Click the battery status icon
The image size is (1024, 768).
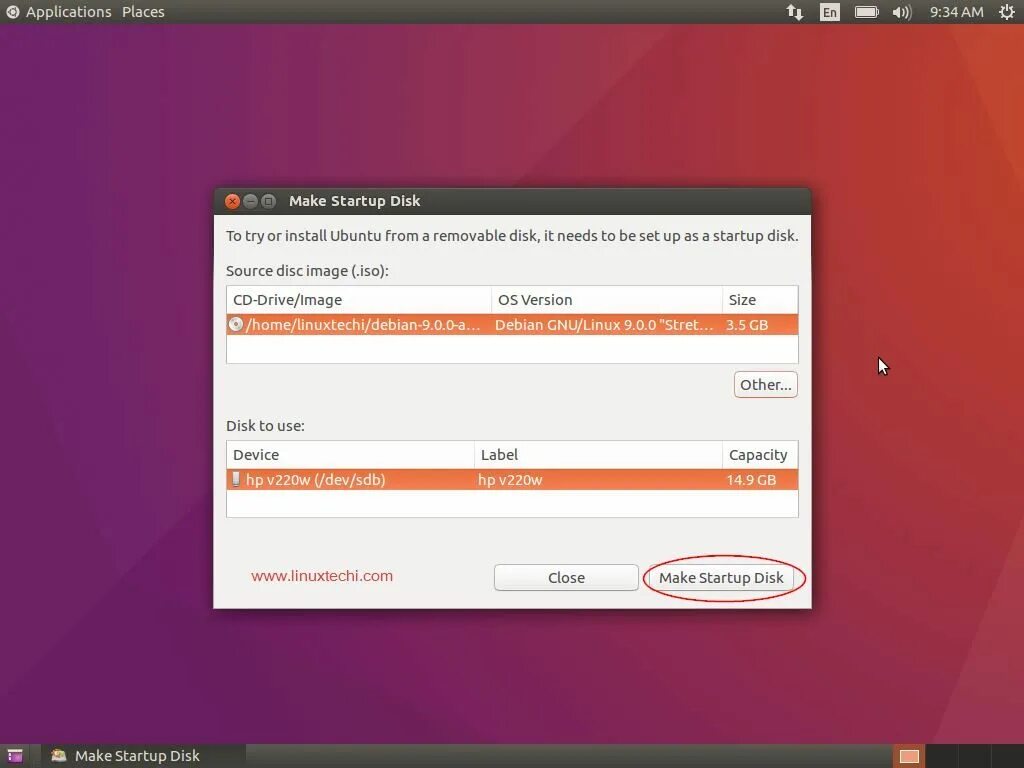867,12
